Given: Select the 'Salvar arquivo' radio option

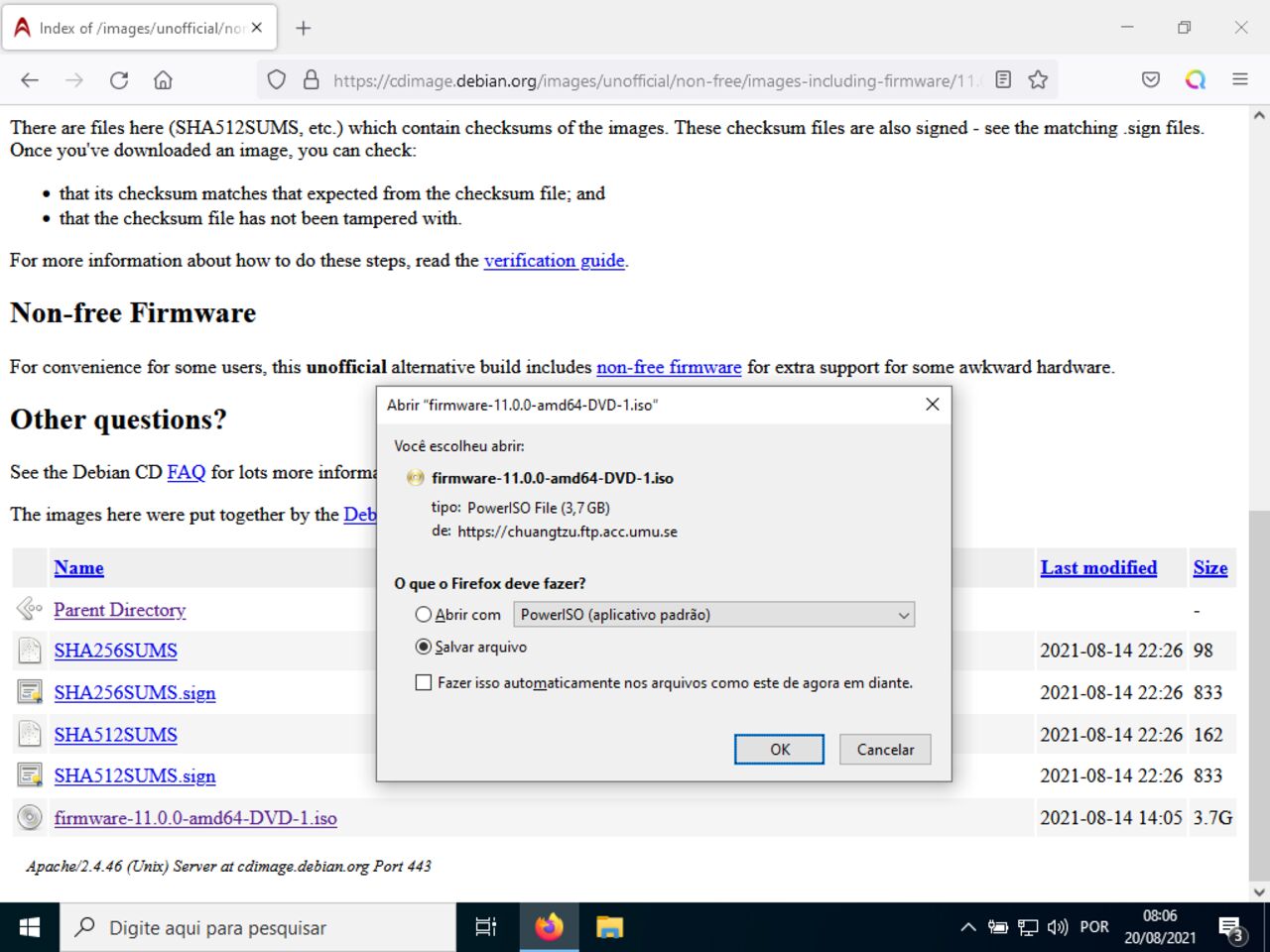Looking at the screenshot, I should click(x=424, y=647).
